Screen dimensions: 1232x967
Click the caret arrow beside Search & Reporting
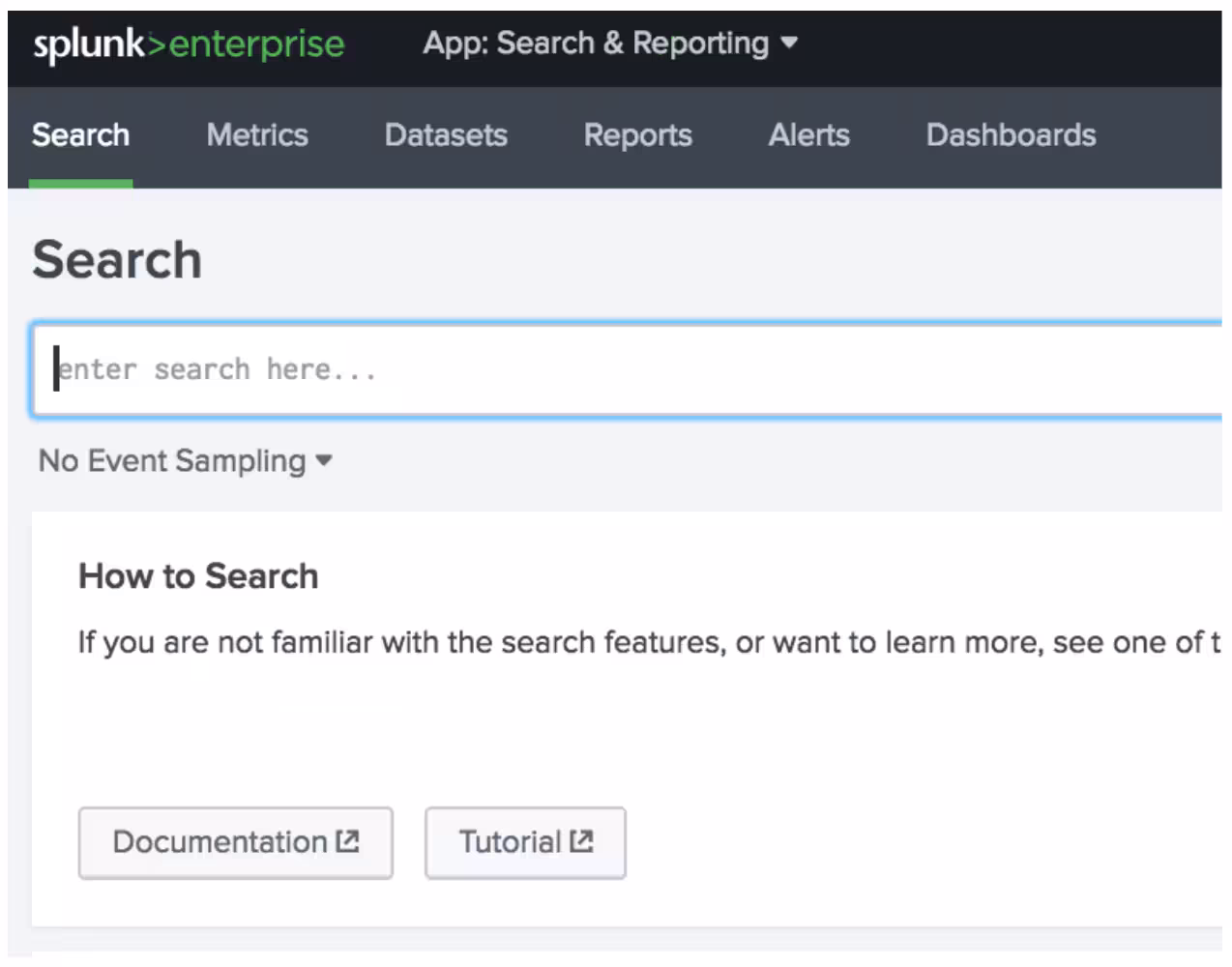[x=789, y=43]
